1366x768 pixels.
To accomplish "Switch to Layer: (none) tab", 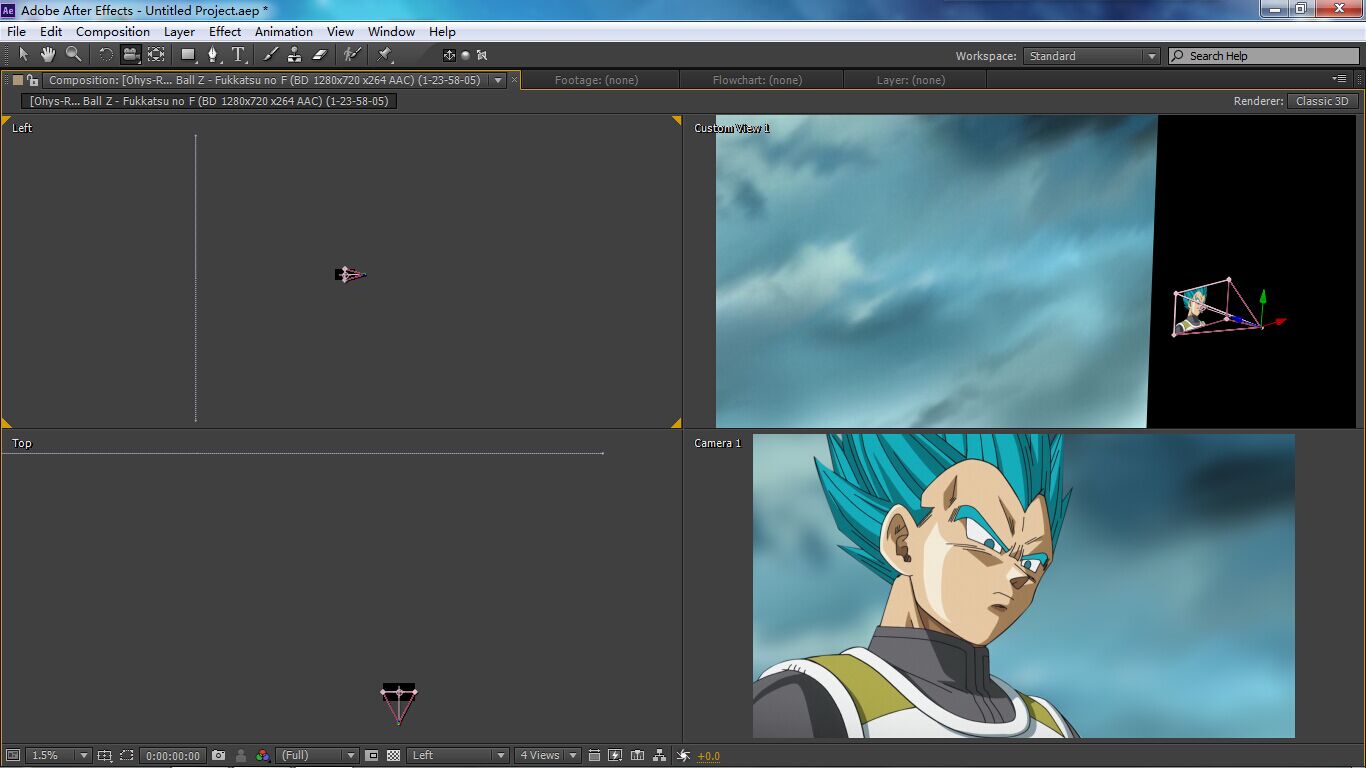I will pos(910,80).
